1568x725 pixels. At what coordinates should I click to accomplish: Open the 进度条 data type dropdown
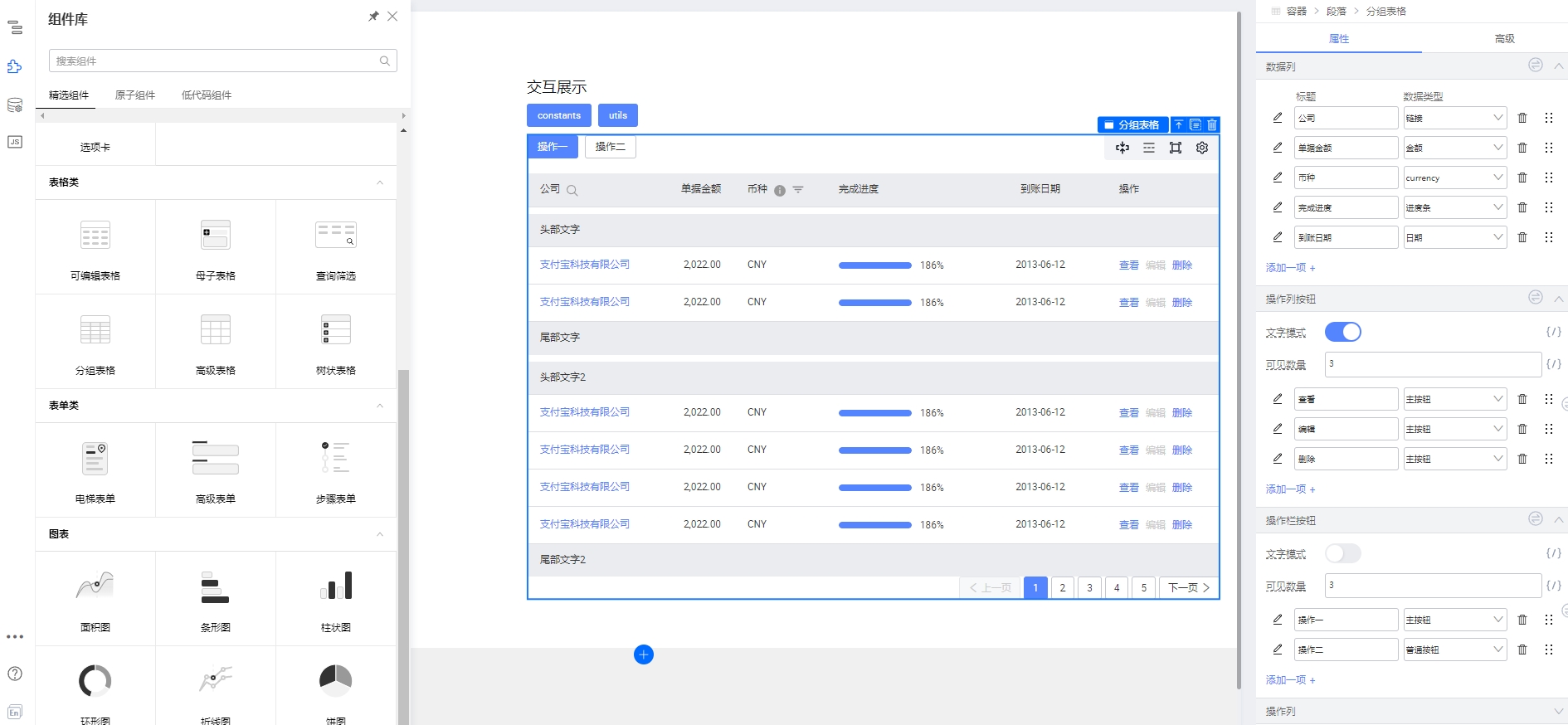coord(1455,207)
